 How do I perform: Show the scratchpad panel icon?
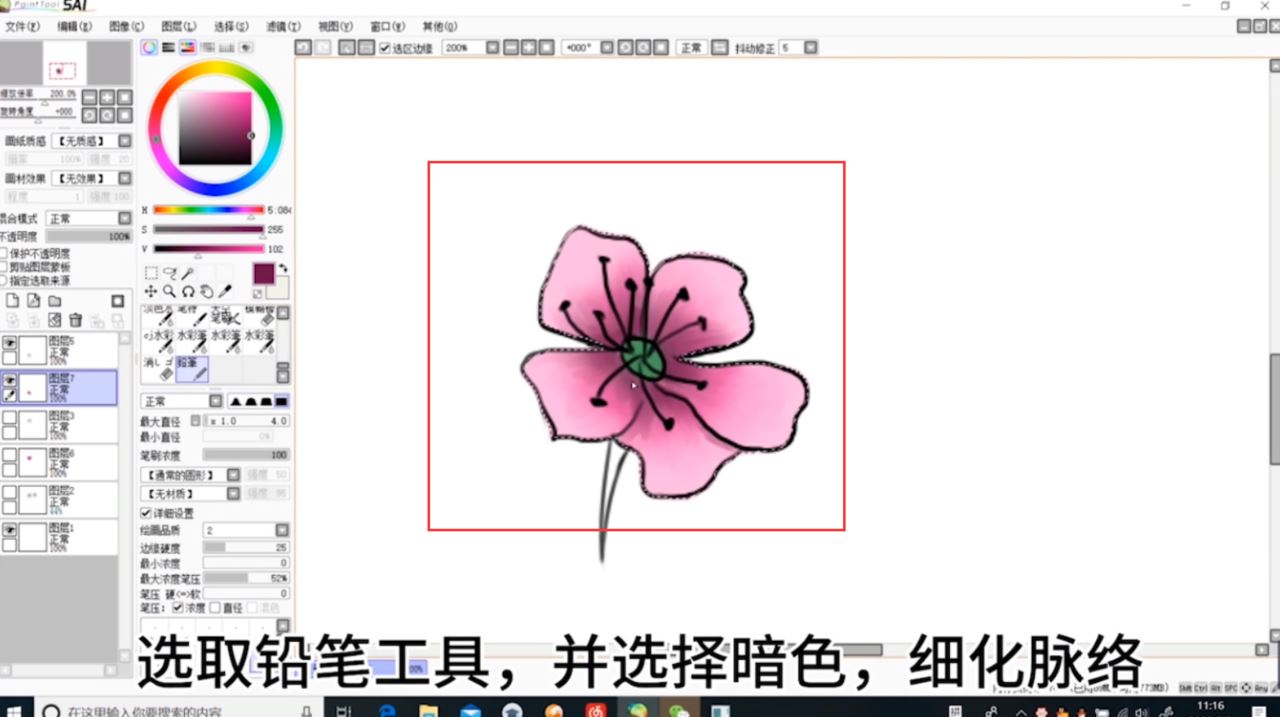click(245, 47)
